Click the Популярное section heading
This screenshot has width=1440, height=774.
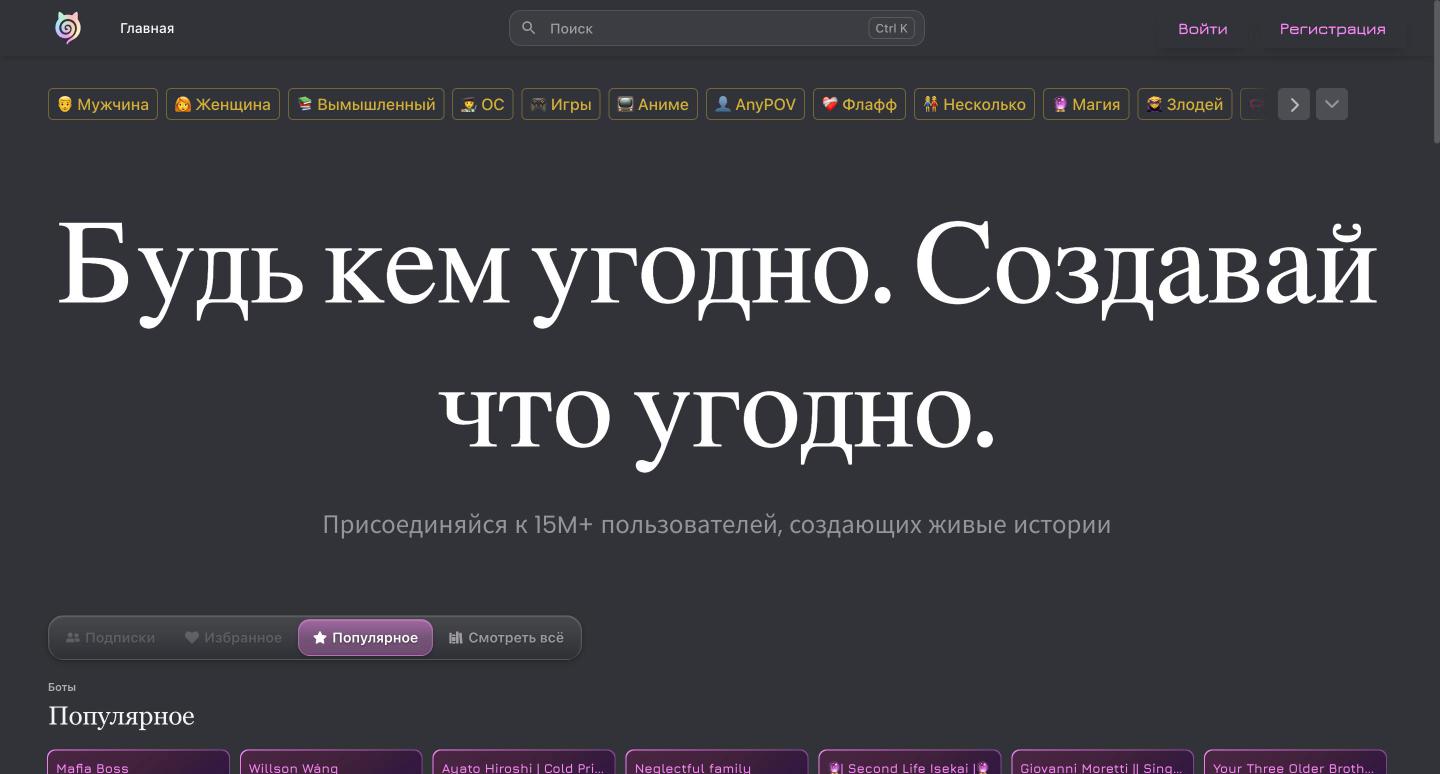121,716
